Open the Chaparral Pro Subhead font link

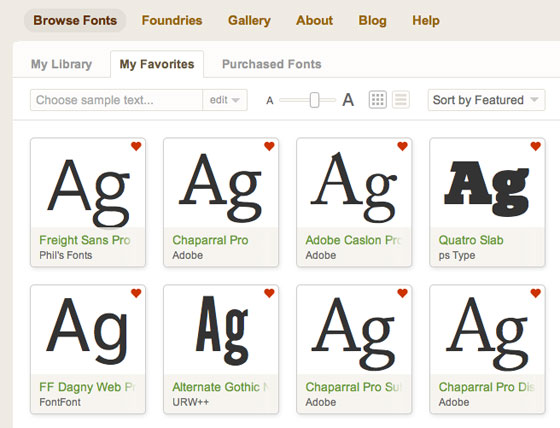coord(354,387)
